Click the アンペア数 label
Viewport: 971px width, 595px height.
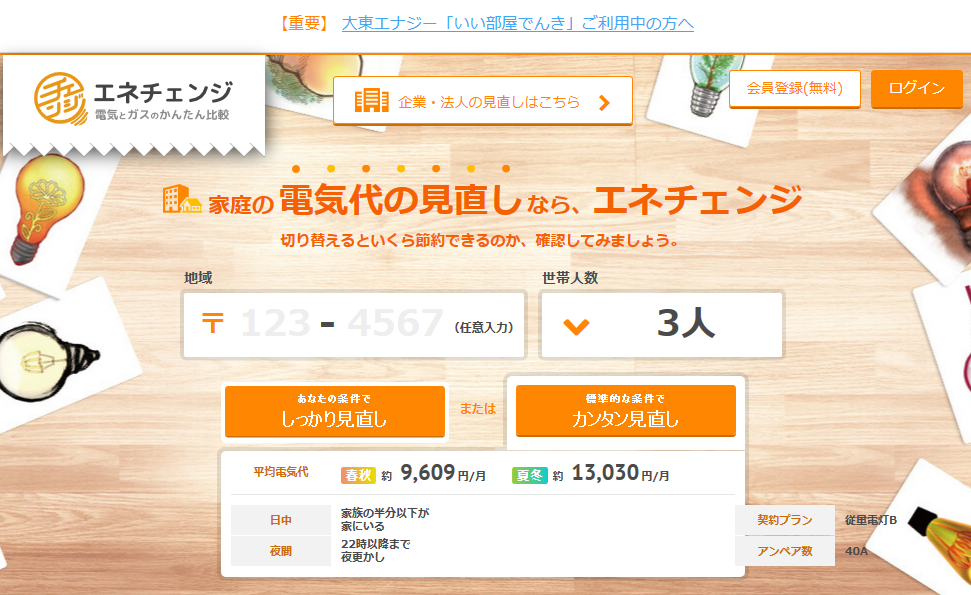tap(785, 551)
